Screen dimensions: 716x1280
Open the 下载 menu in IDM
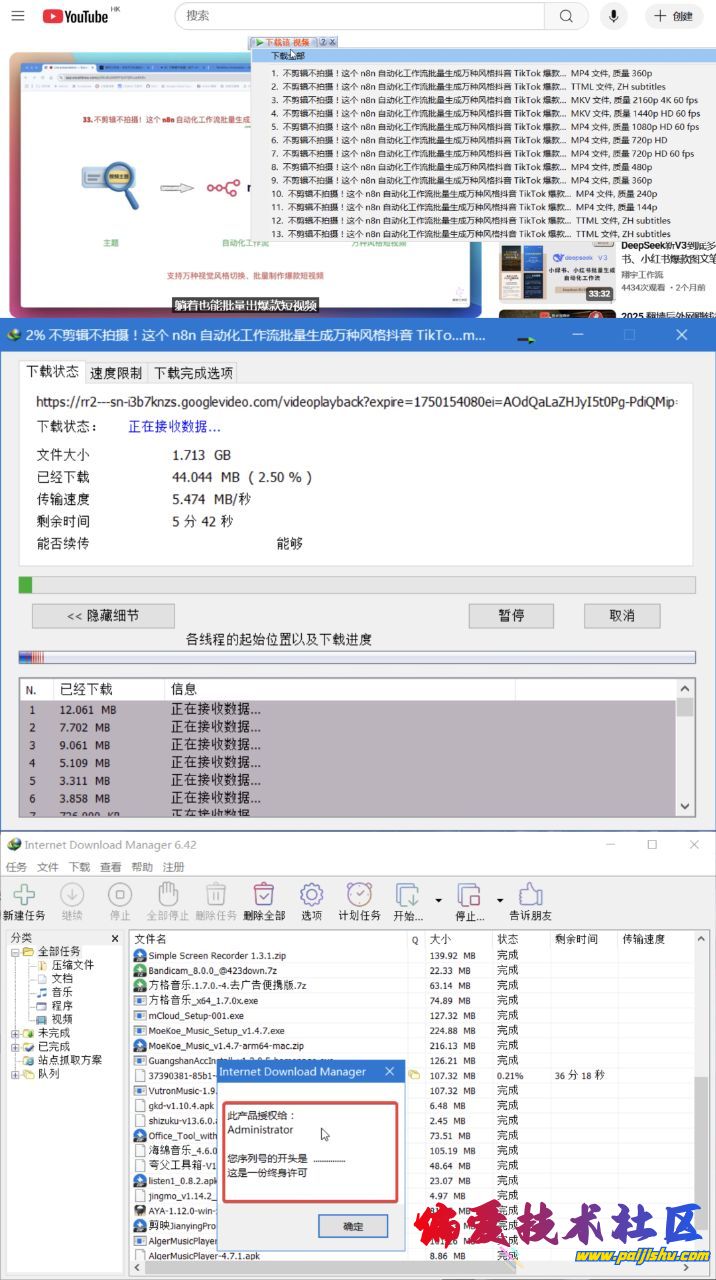(x=79, y=867)
